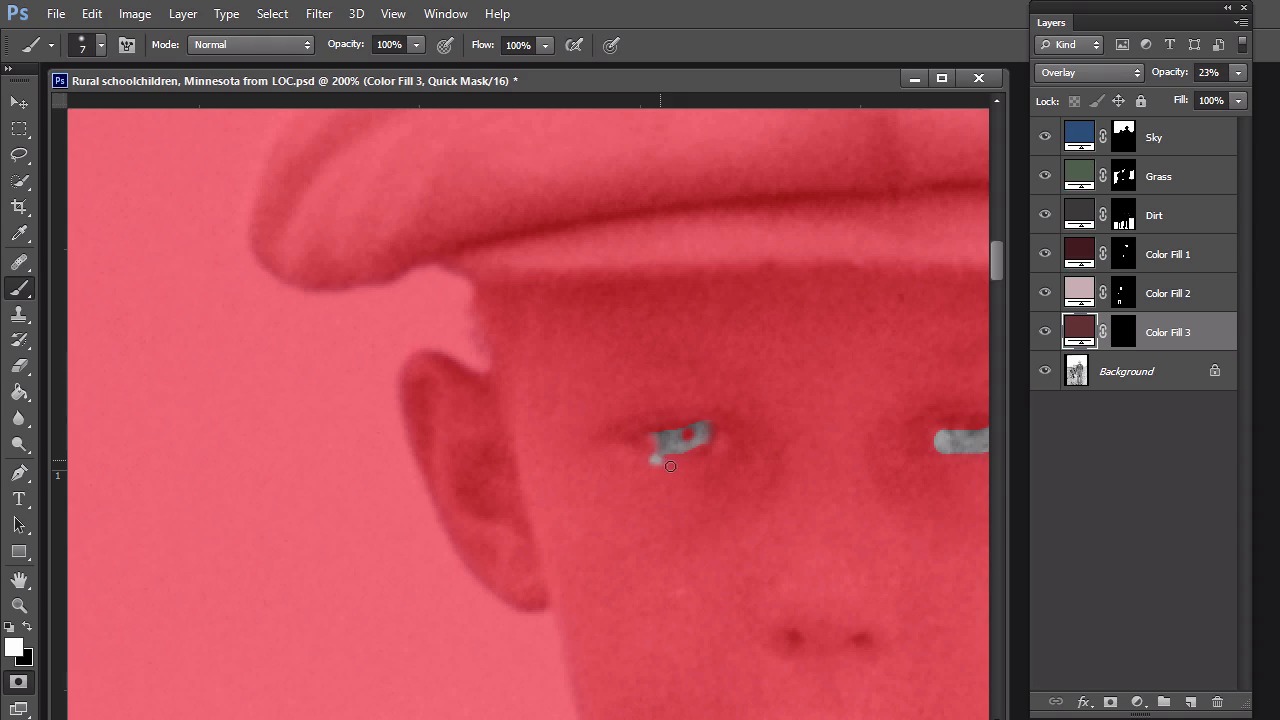The height and width of the screenshot is (720, 1280).
Task: Hide the Color Fill 2 layer
Action: [x=1045, y=293]
